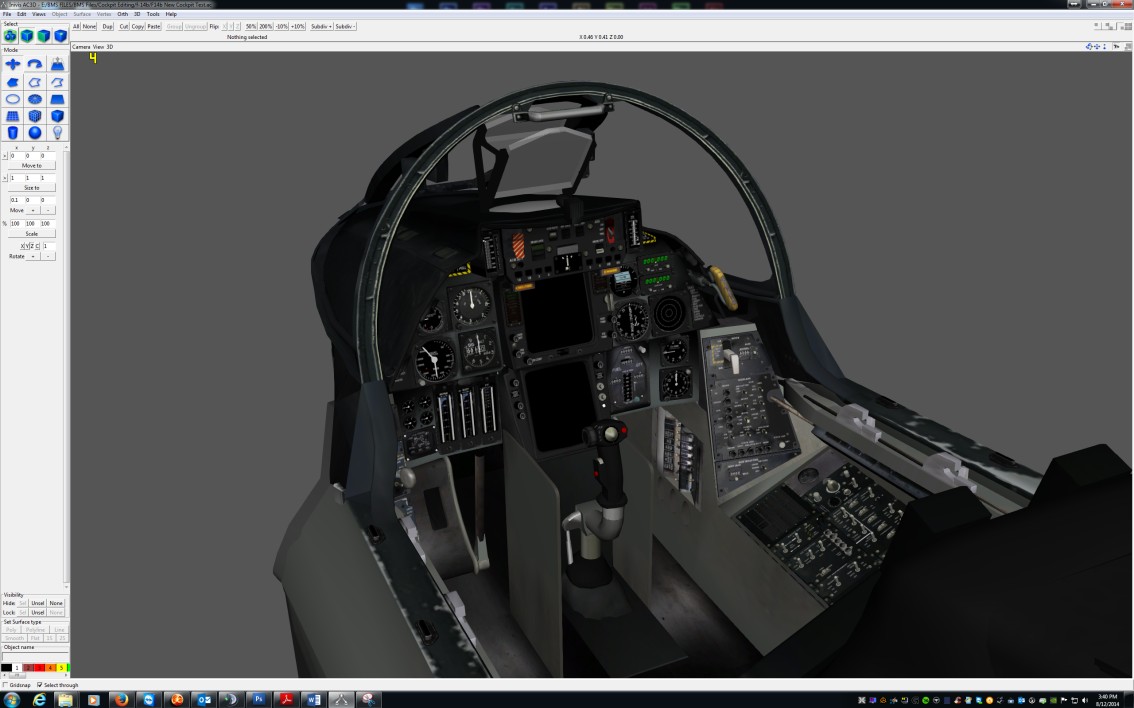This screenshot has height=708, width=1134.
Task: Open the Views menu
Action: coord(39,14)
